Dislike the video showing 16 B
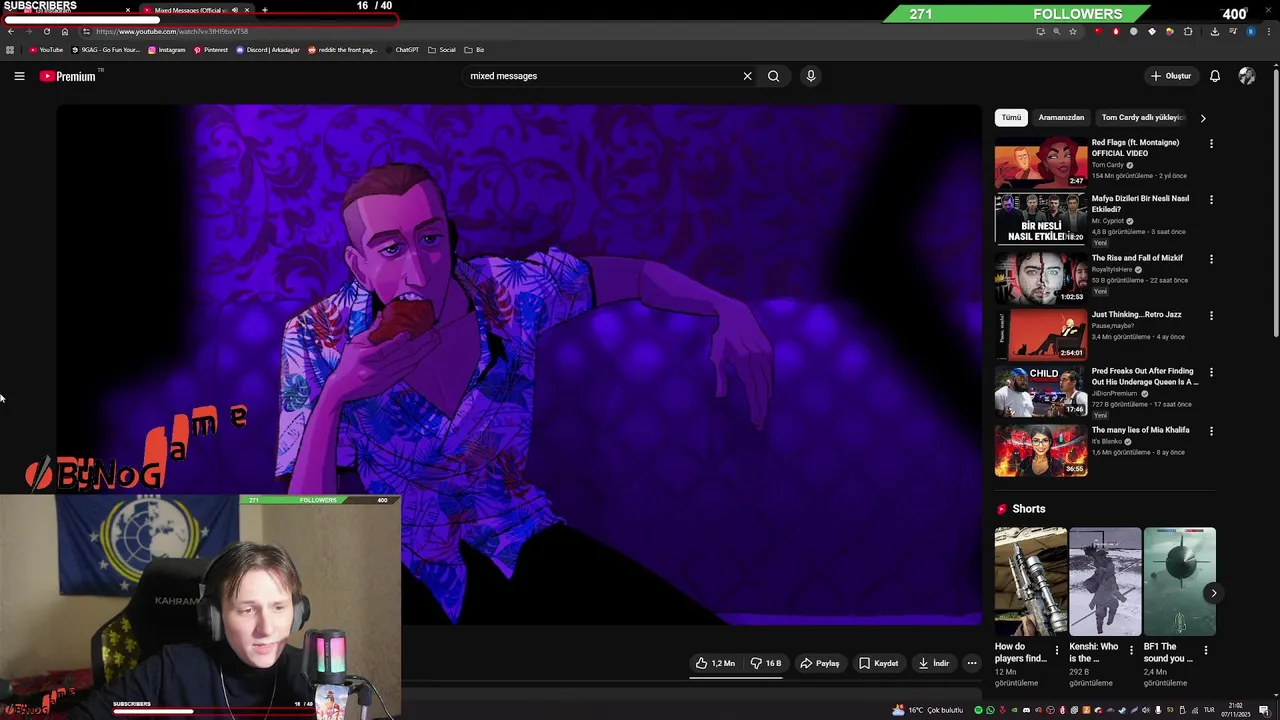Screen dimensions: 1280x720 click(x=766, y=663)
